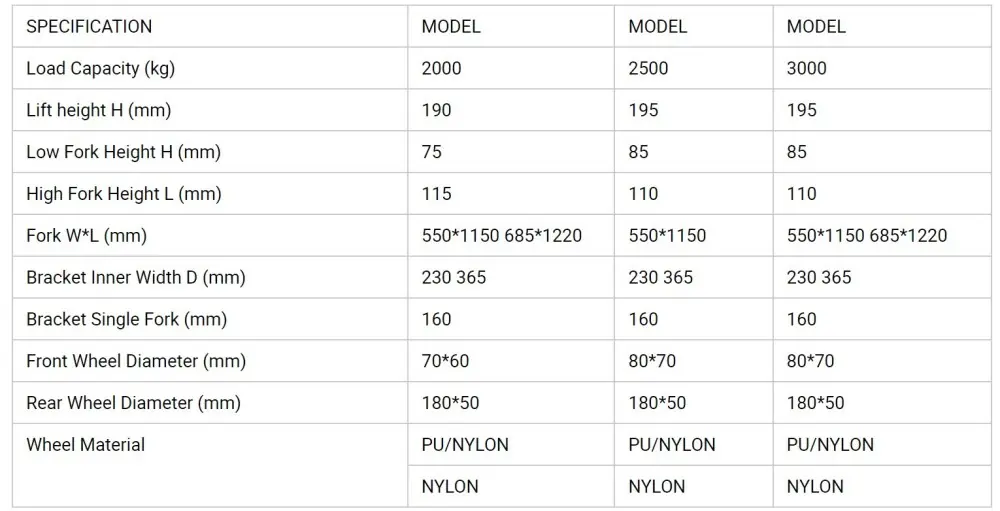Select the 75 low fork height value
This screenshot has height=511, width=1000.
[x=432, y=153]
